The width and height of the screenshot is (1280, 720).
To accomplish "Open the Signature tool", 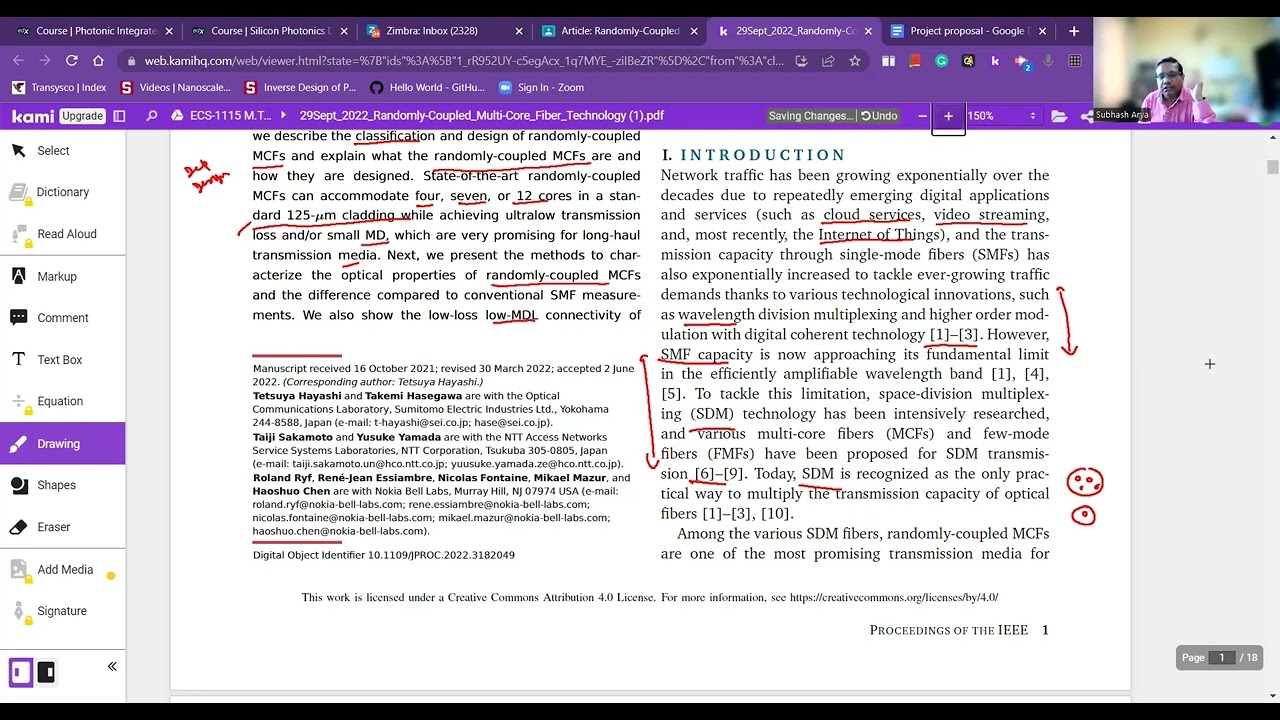I will click(x=62, y=611).
